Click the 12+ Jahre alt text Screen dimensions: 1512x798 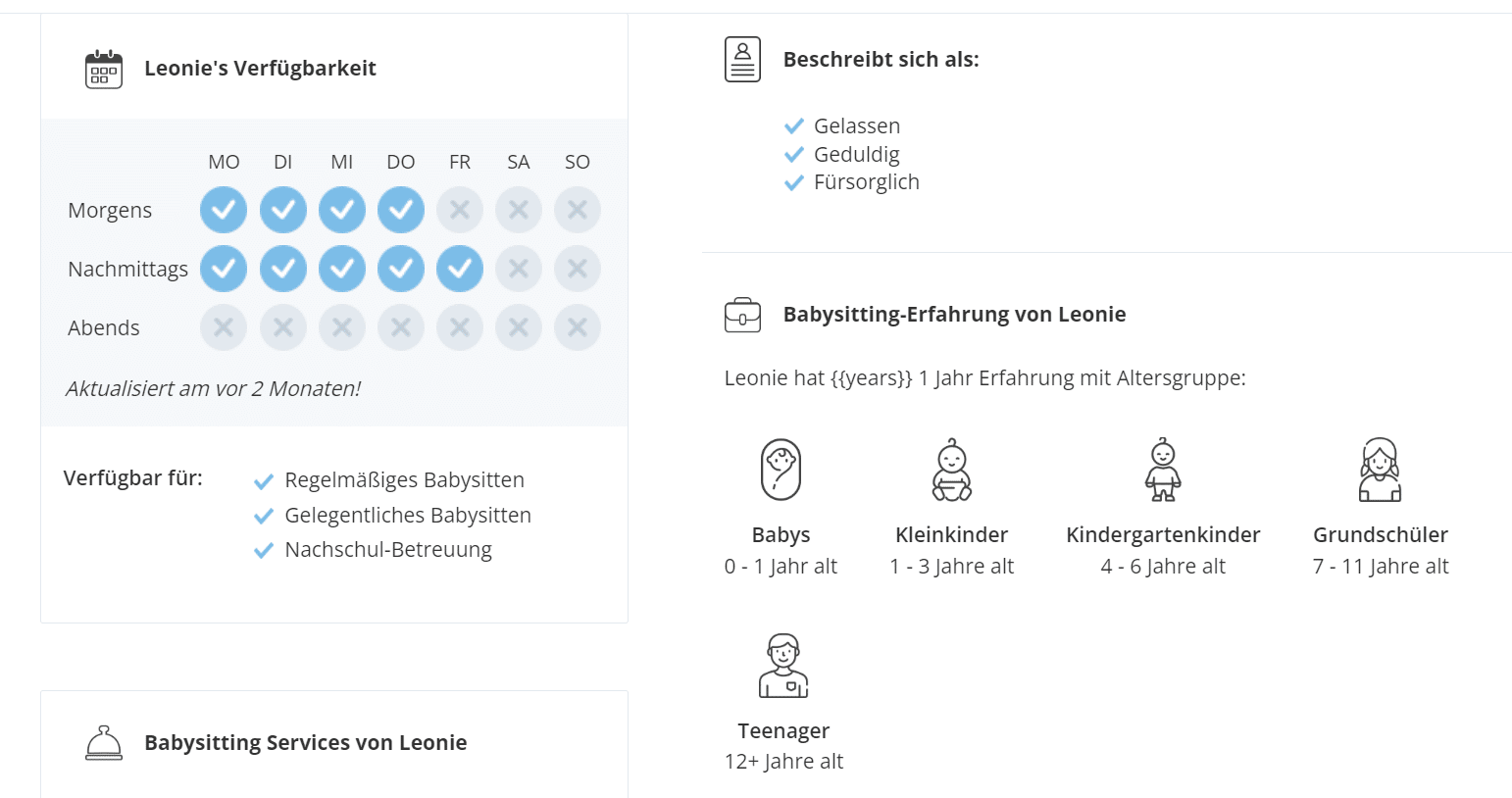[x=783, y=762]
